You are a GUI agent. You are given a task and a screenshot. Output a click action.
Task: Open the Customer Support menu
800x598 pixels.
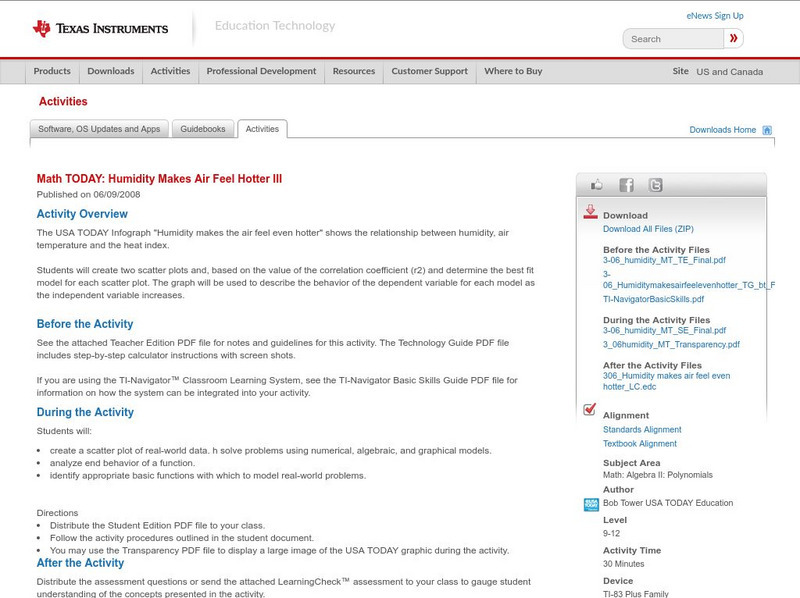point(430,71)
